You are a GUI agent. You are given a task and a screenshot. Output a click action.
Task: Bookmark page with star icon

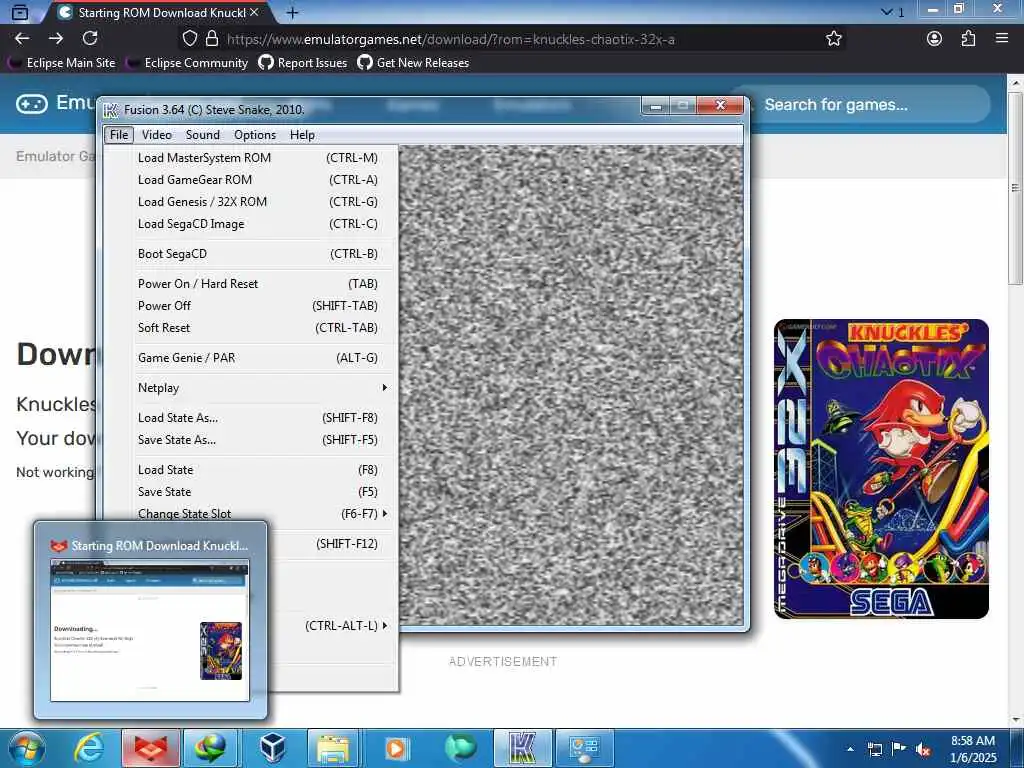pyautogui.click(x=833, y=39)
